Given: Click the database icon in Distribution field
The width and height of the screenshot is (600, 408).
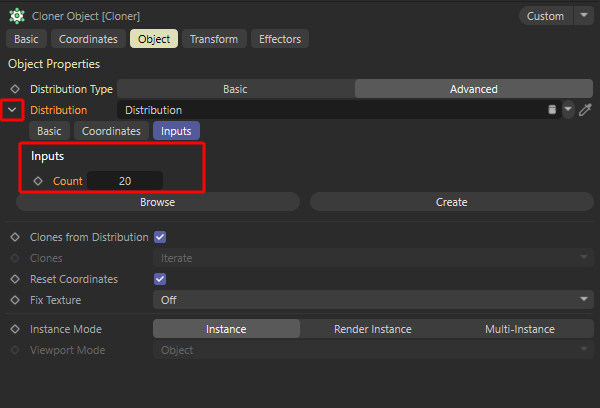Looking at the screenshot, I should [x=551, y=110].
